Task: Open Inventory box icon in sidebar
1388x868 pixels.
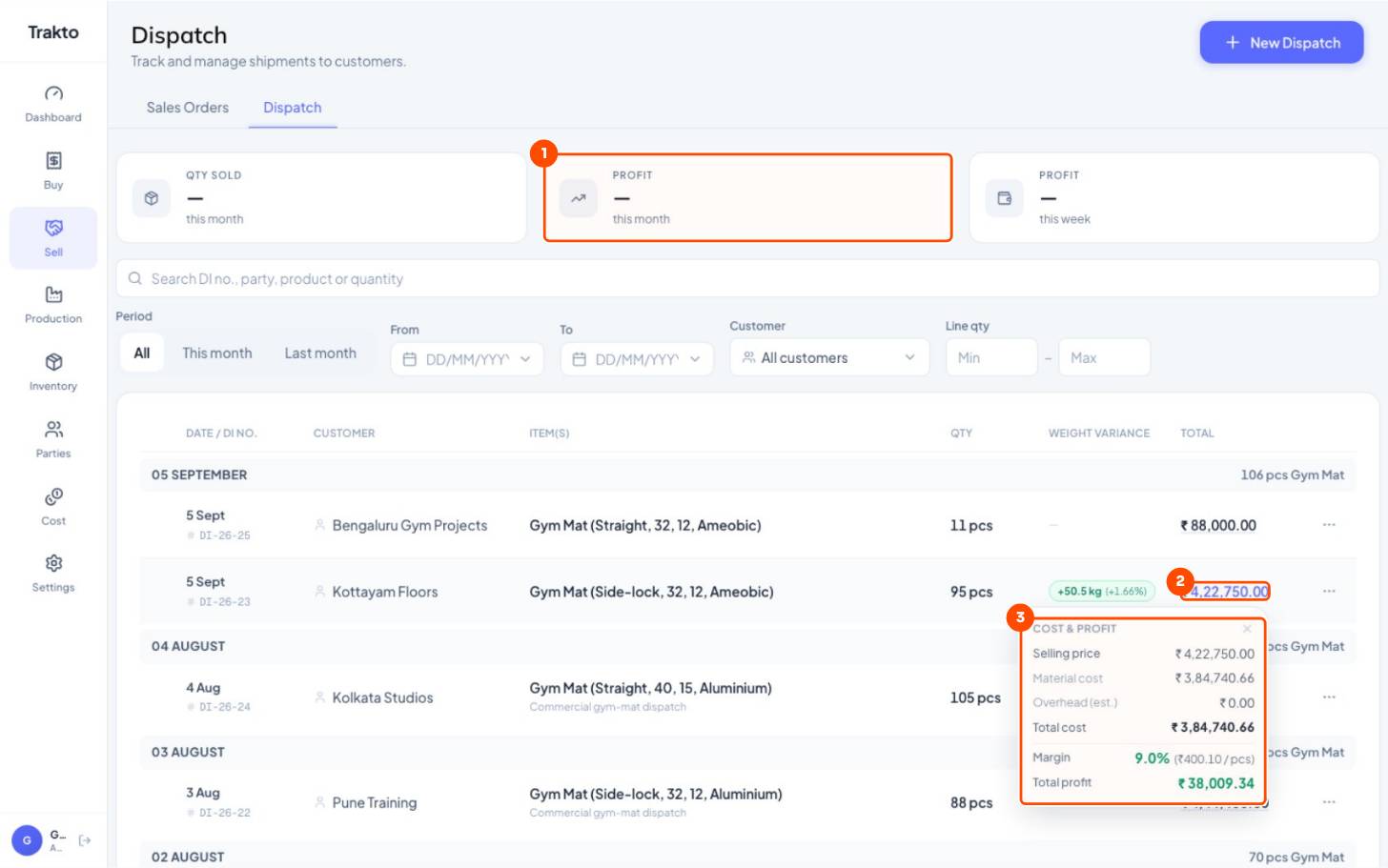Action: pyautogui.click(x=53, y=362)
